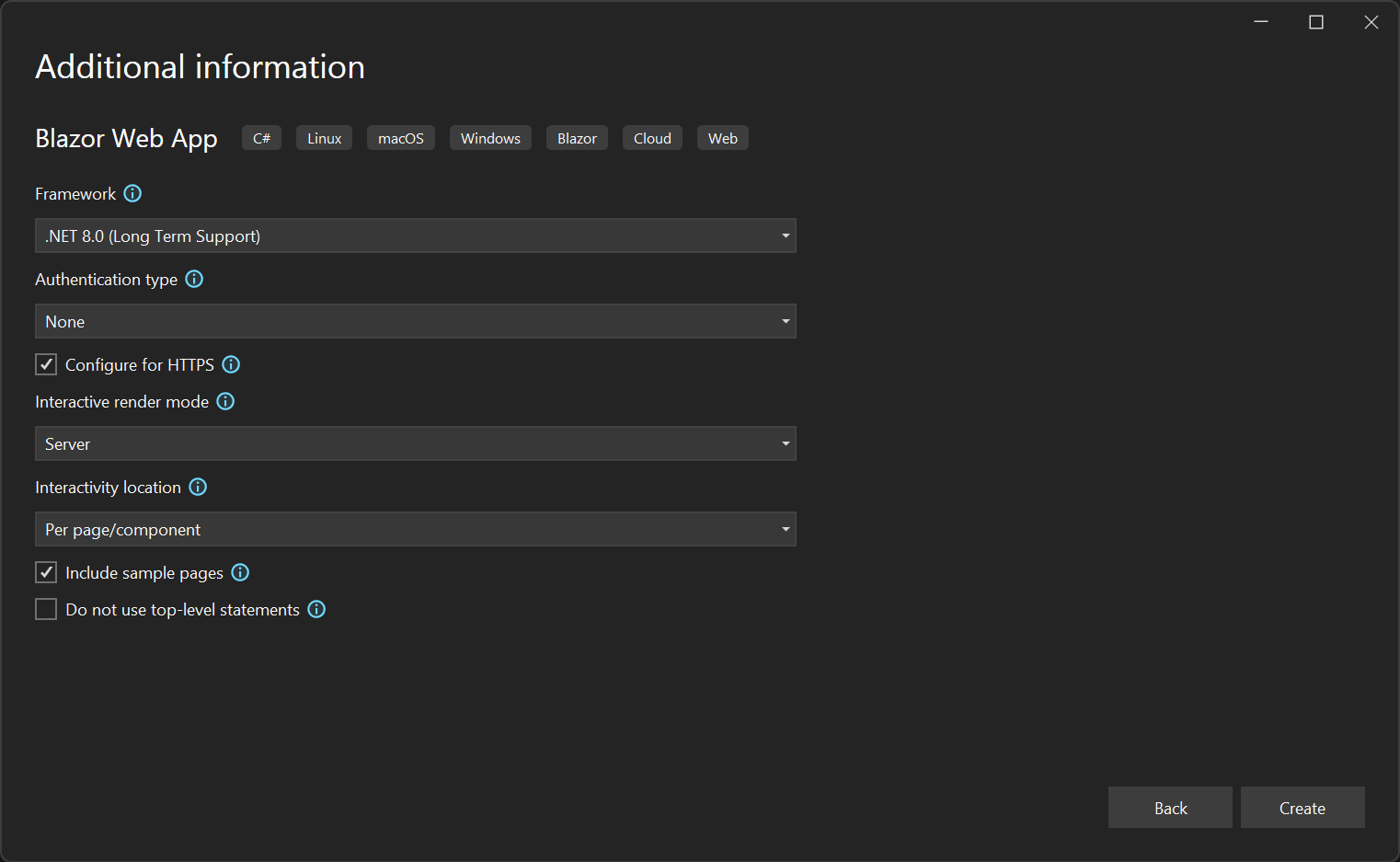The width and height of the screenshot is (1400, 862).
Task: Expand the Authentication type dropdown showing None
Action: (415, 321)
